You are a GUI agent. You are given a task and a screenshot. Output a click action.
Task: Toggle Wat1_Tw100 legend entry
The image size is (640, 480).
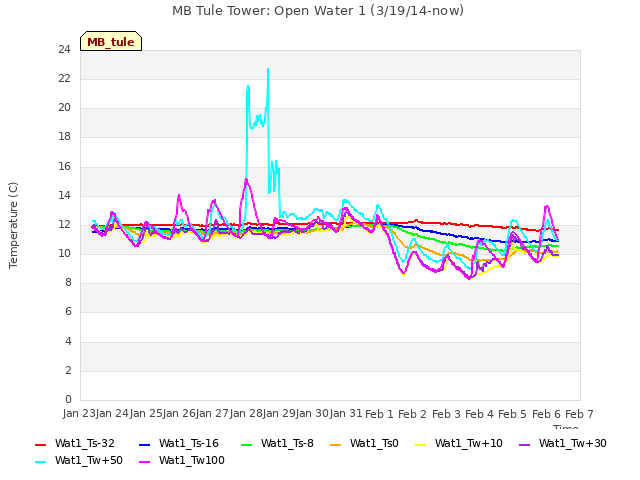[182, 461]
